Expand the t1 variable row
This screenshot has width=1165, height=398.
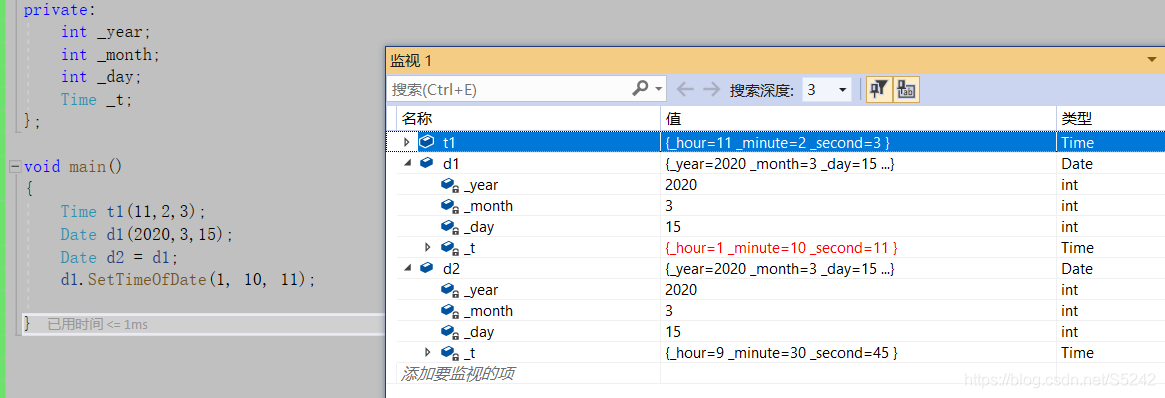(406, 142)
